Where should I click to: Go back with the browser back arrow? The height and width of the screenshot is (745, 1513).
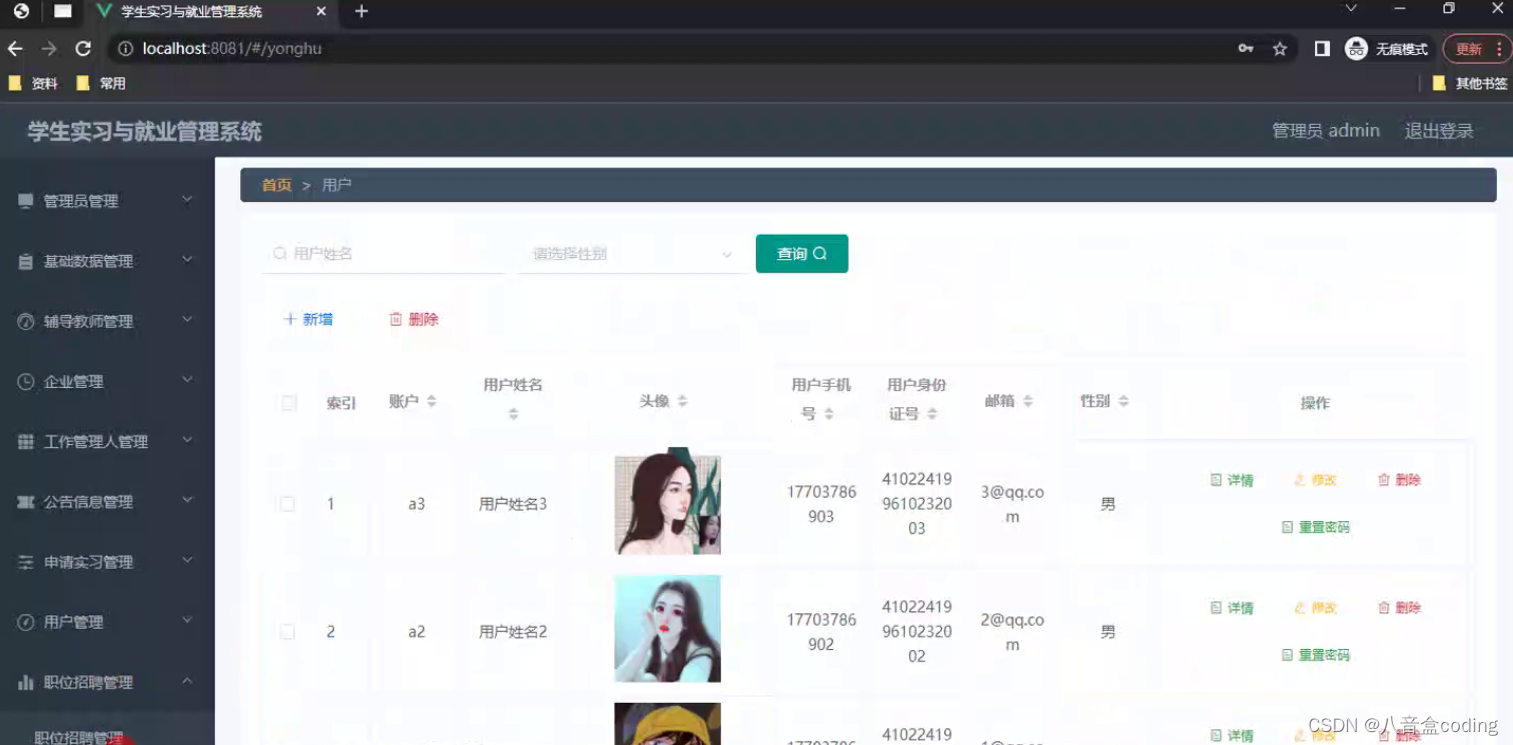(15, 48)
